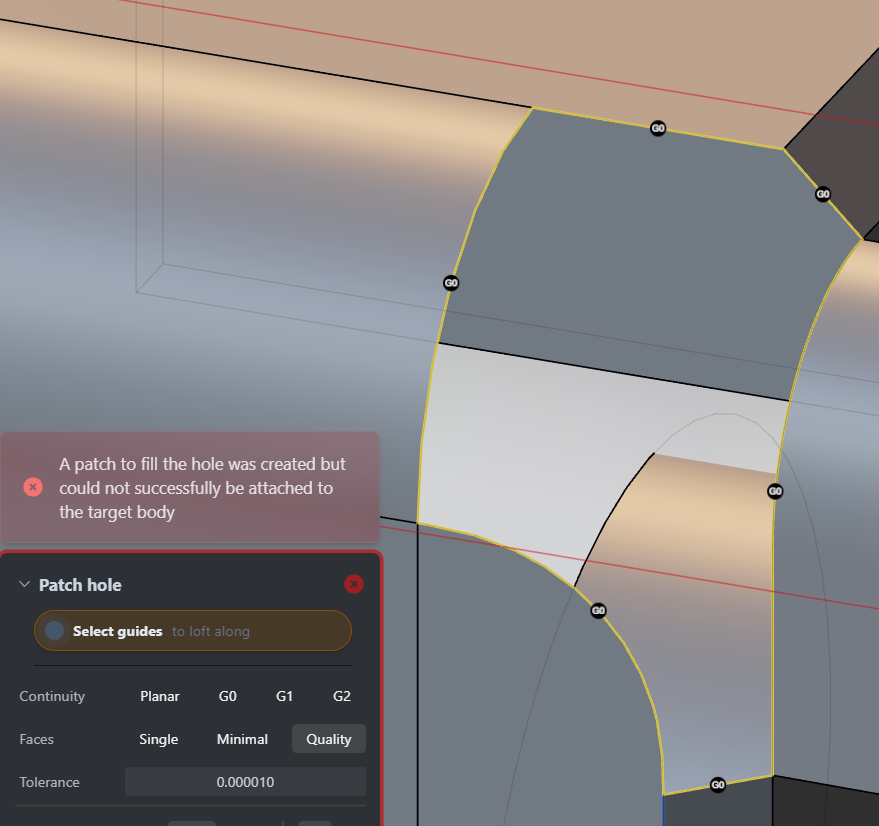
Task: Click the circular selector dot in Select guides
Action: (54, 631)
